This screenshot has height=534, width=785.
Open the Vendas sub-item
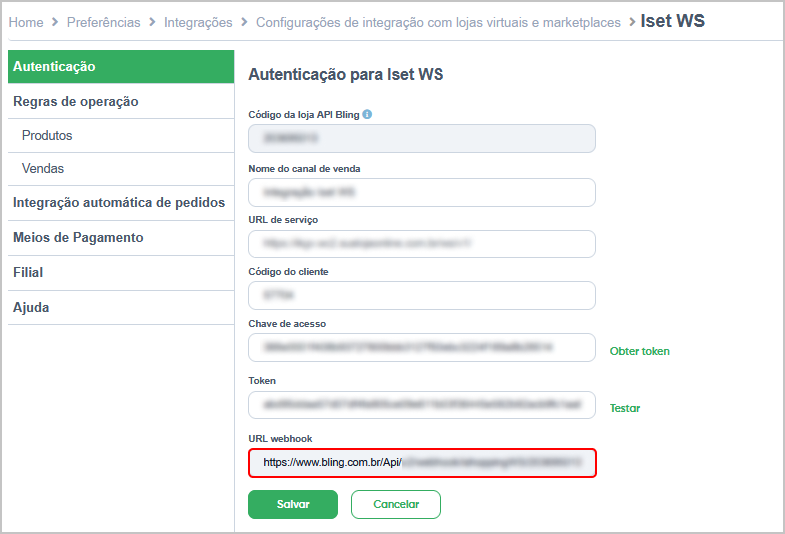121,169
